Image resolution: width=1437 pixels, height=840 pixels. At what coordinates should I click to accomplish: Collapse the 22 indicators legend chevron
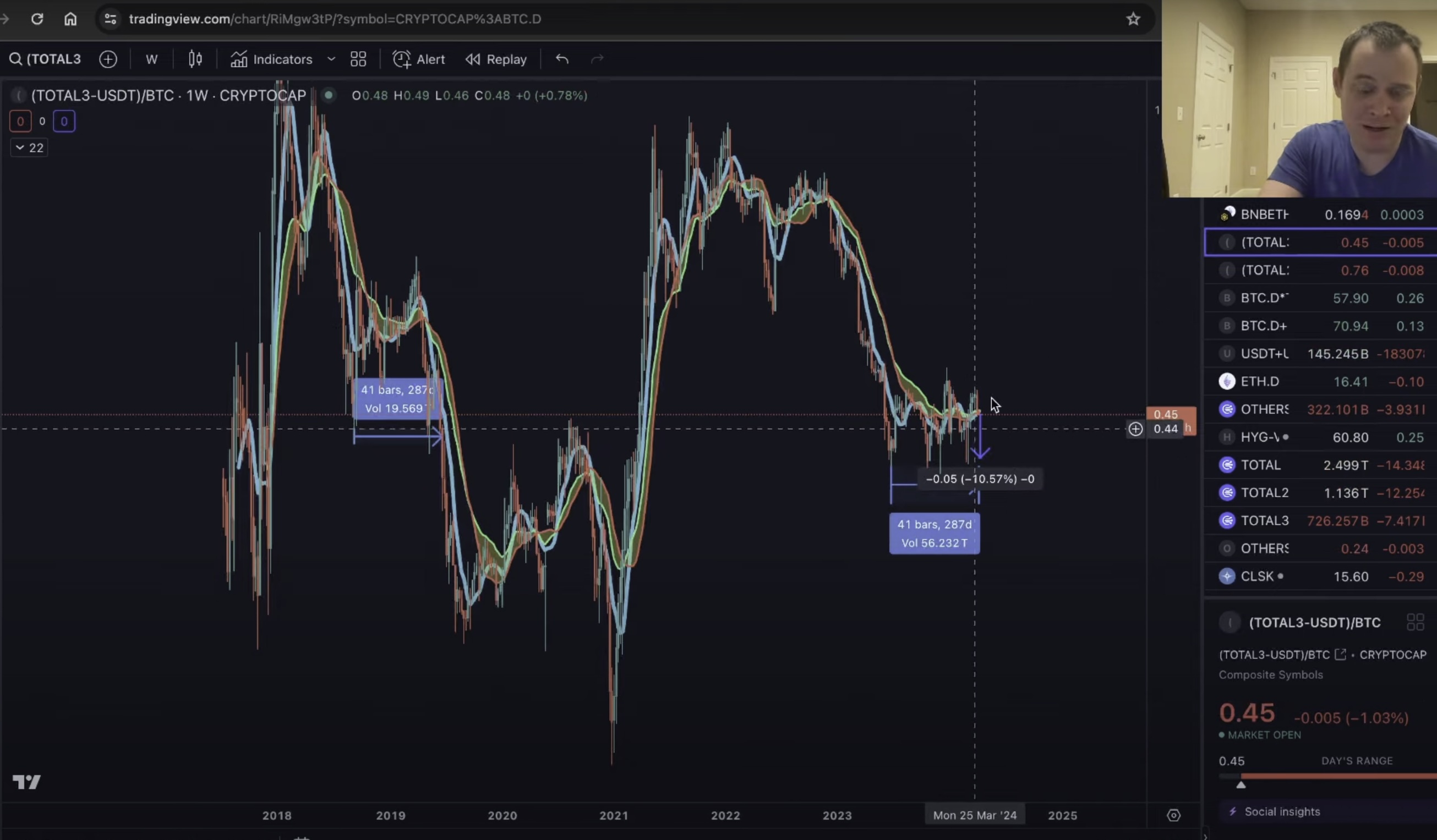point(20,148)
